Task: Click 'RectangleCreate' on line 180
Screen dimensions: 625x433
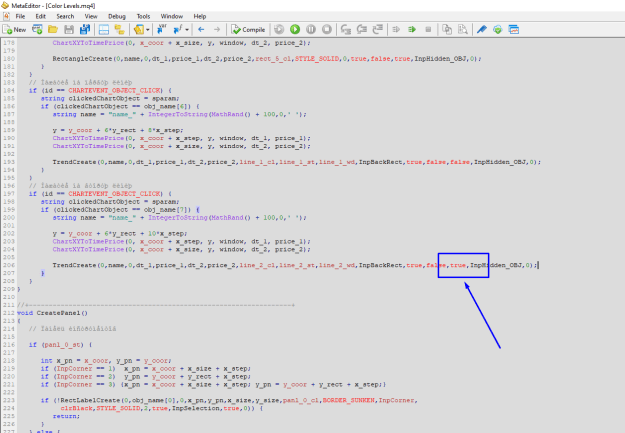Action: tap(83, 59)
